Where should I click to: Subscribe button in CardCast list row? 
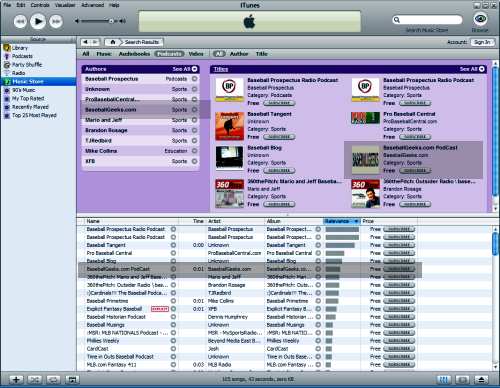tap(399, 349)
